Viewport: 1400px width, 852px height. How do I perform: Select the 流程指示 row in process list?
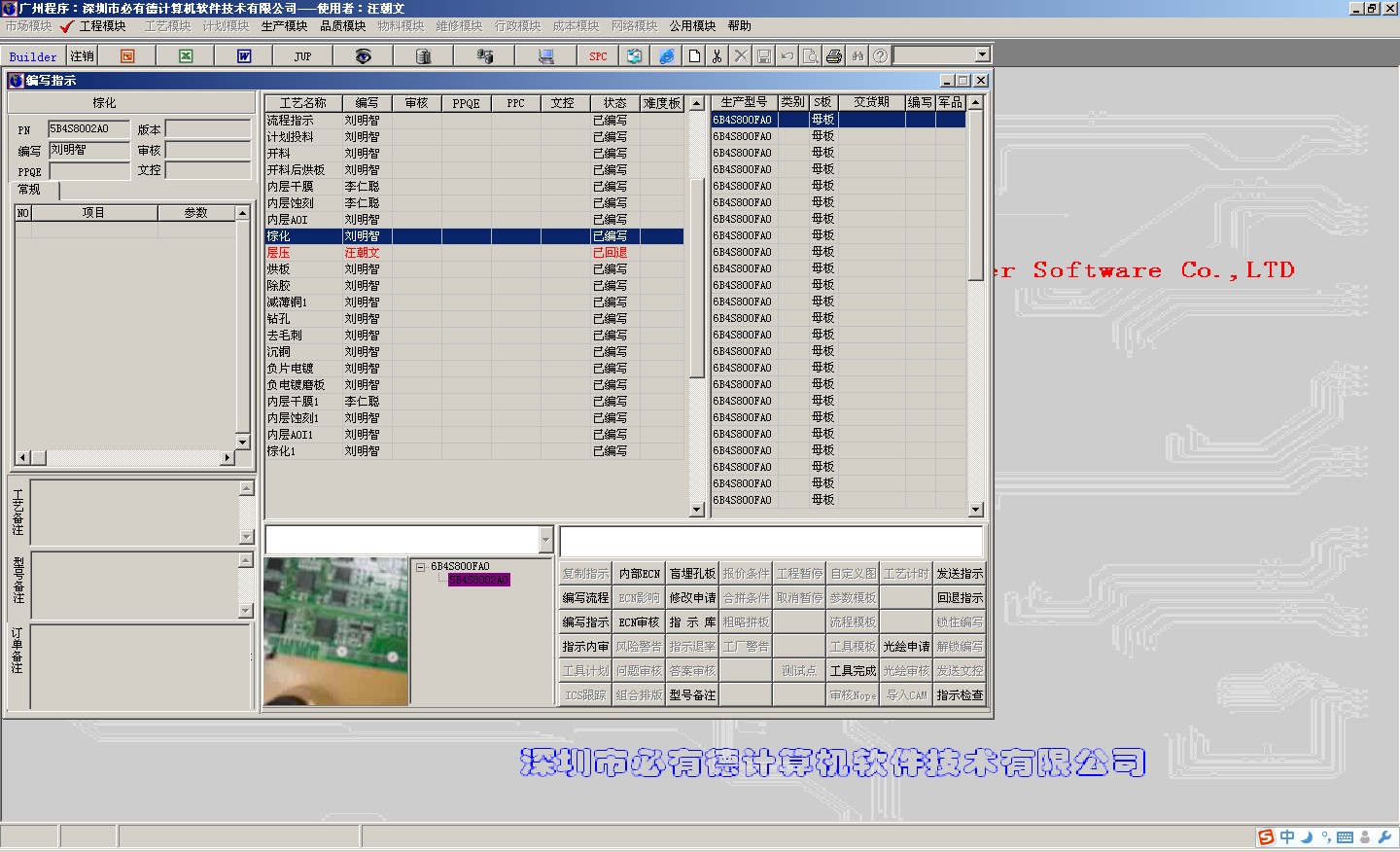pos(474,121)
